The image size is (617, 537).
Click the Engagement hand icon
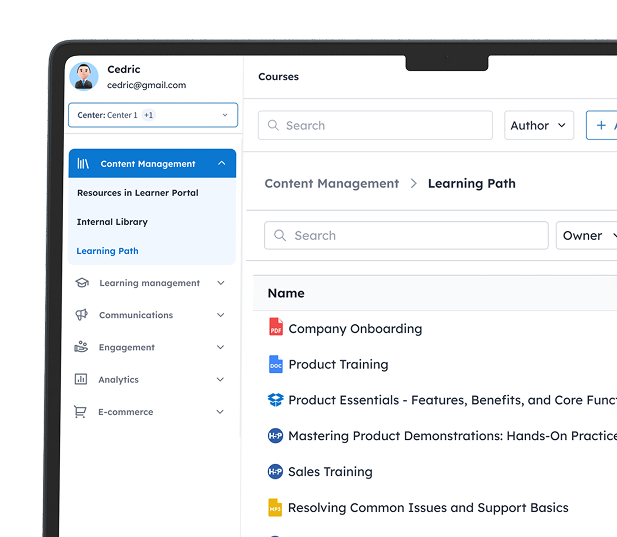(81, 347)
